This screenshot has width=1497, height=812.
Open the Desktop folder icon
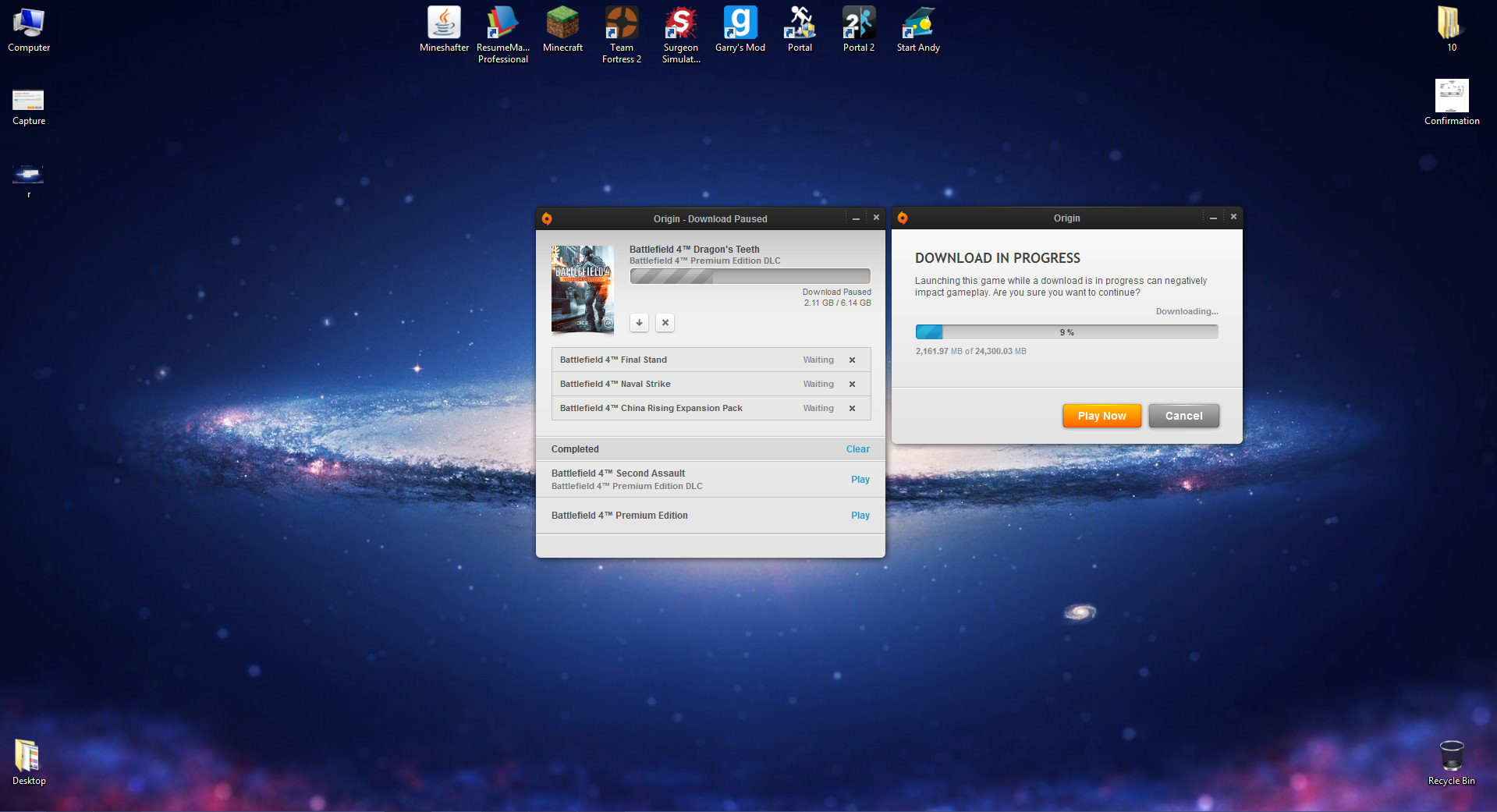pos(29,762)
